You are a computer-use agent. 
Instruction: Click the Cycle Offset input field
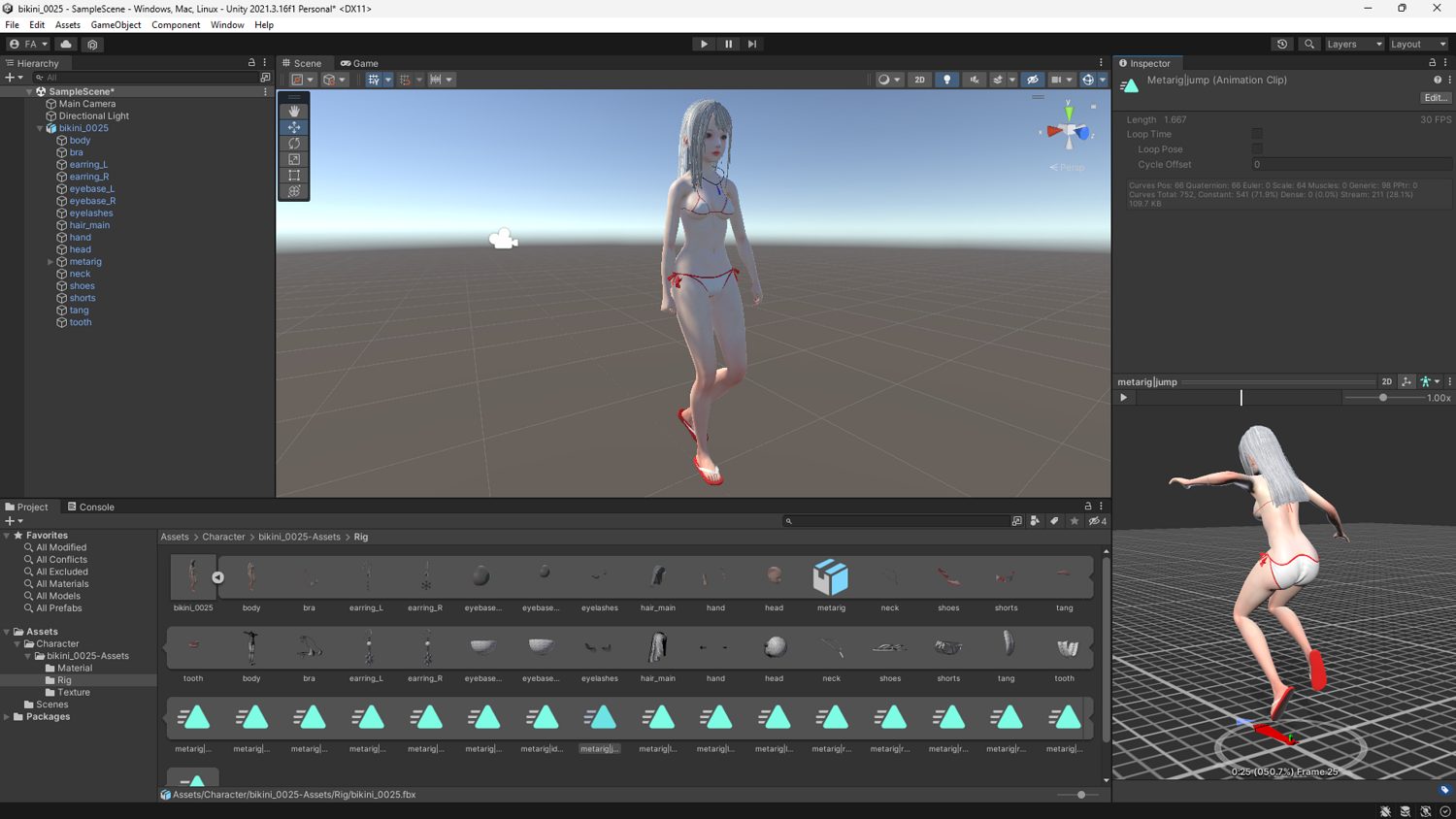[1351, 165]
